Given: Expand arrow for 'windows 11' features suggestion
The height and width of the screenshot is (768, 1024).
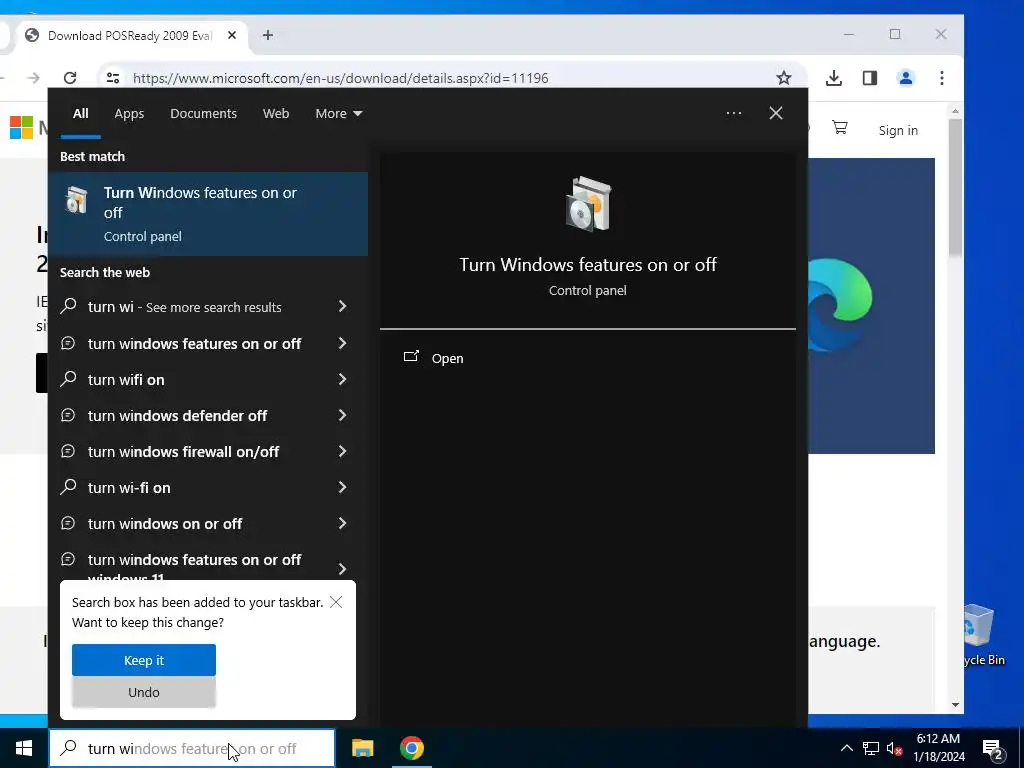Looking at the screenshot, I should pos(342,569).
